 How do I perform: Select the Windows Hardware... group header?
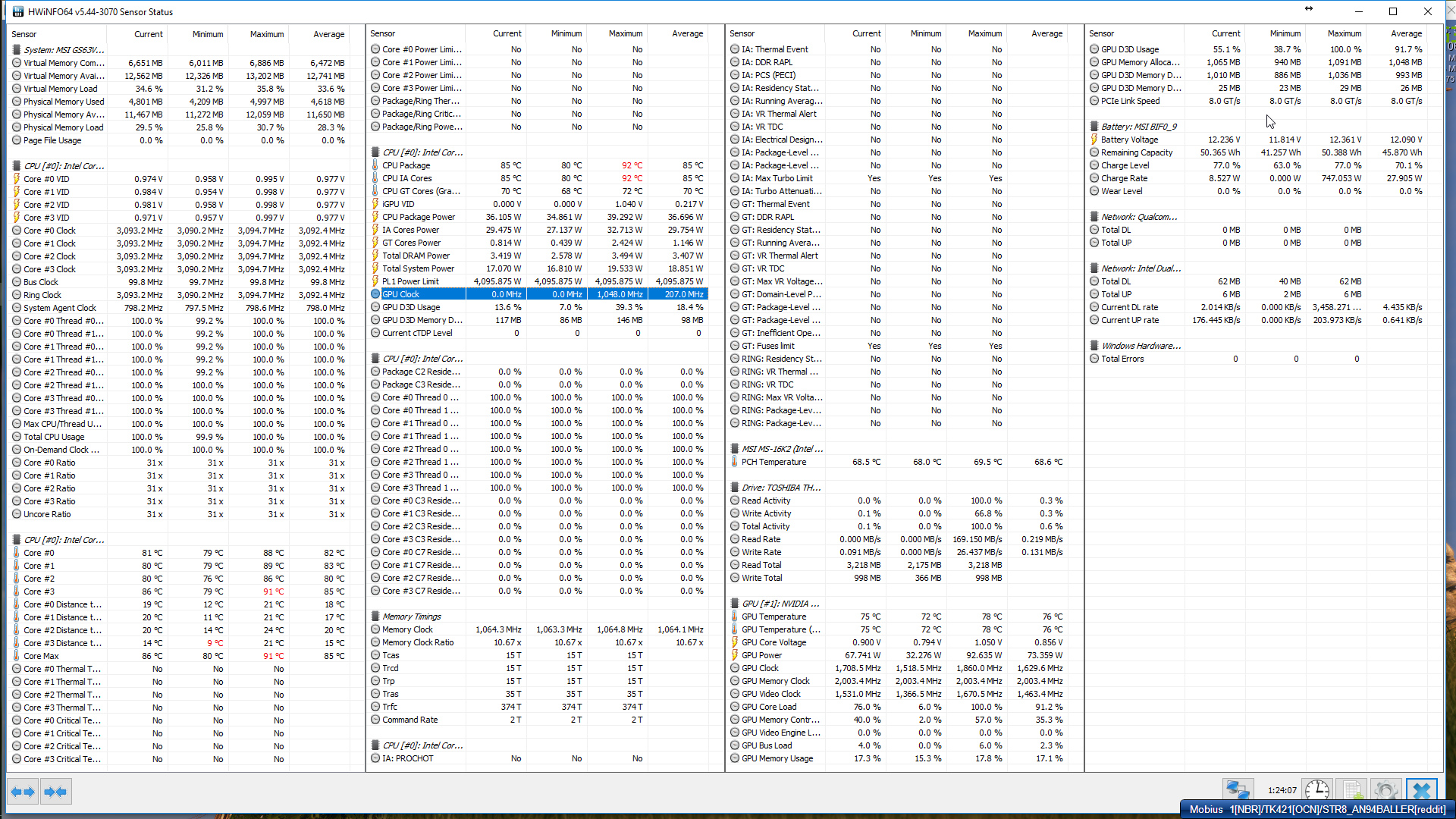(x=1141, y=346)
